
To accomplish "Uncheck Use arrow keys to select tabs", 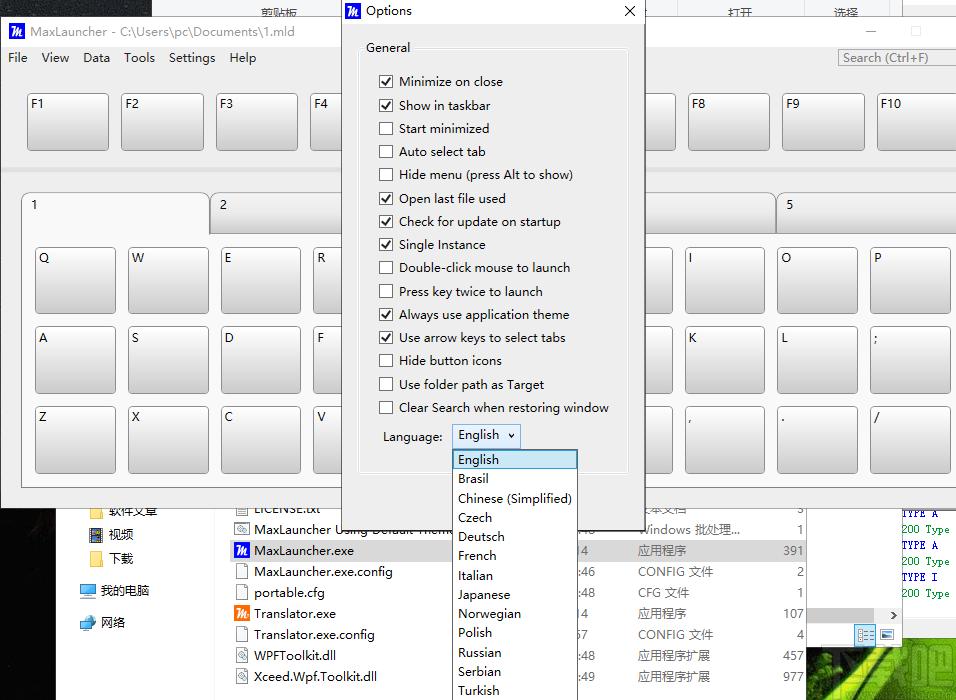I will pos(385,337).
